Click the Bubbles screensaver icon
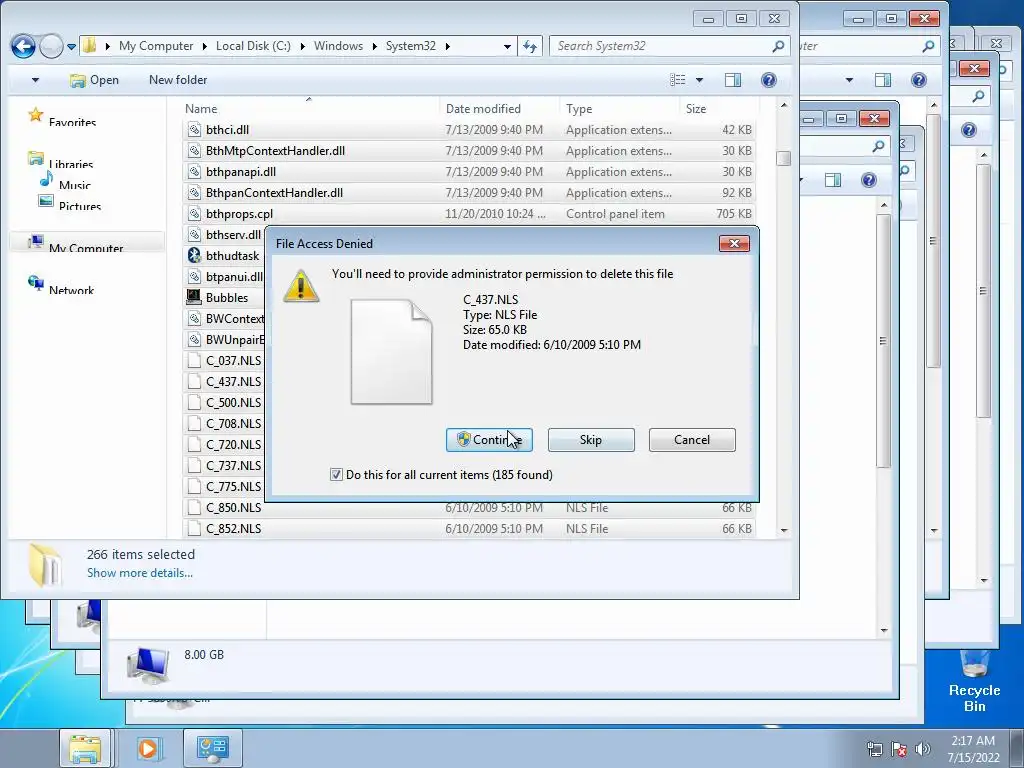 pos(194,297)
